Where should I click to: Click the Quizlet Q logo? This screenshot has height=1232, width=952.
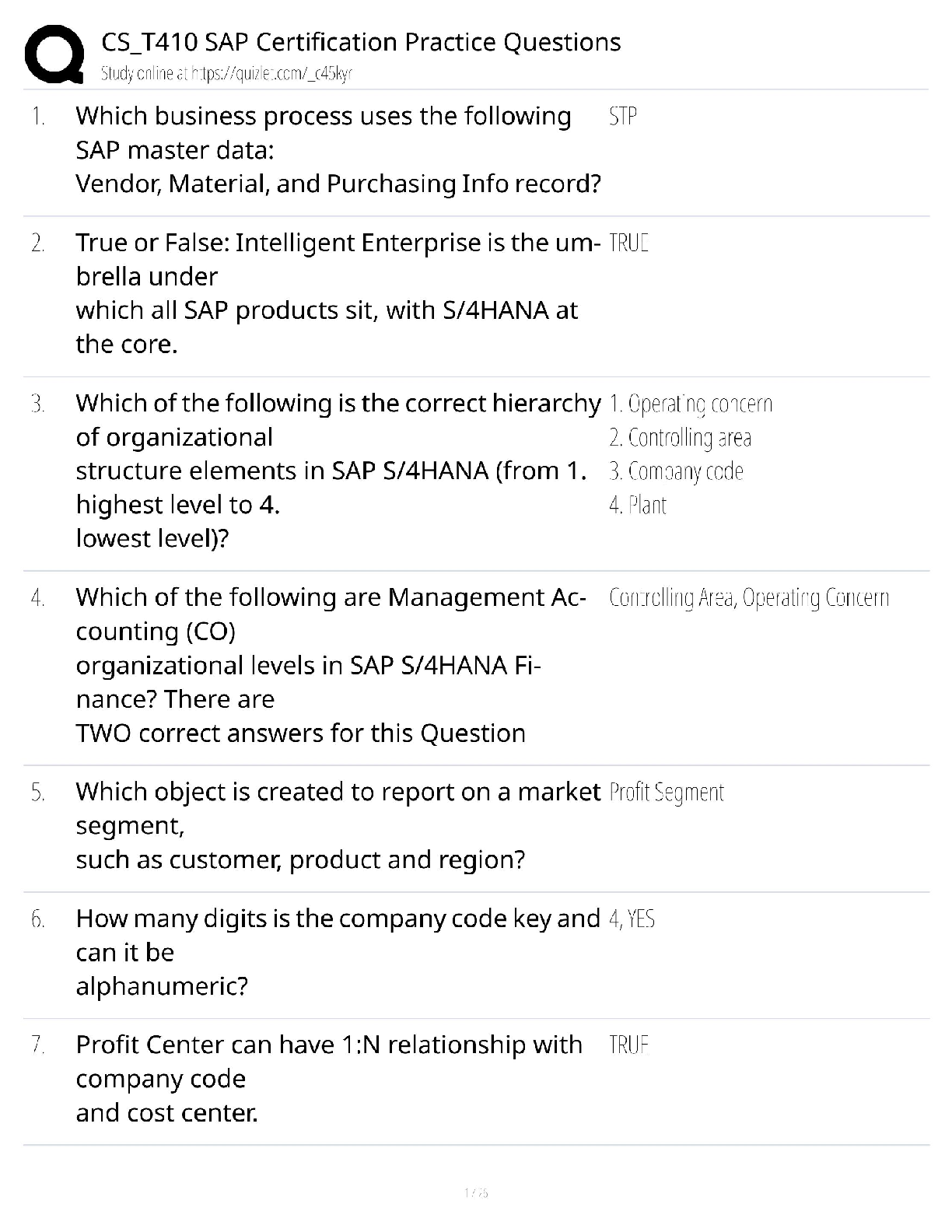pos(54,54)
